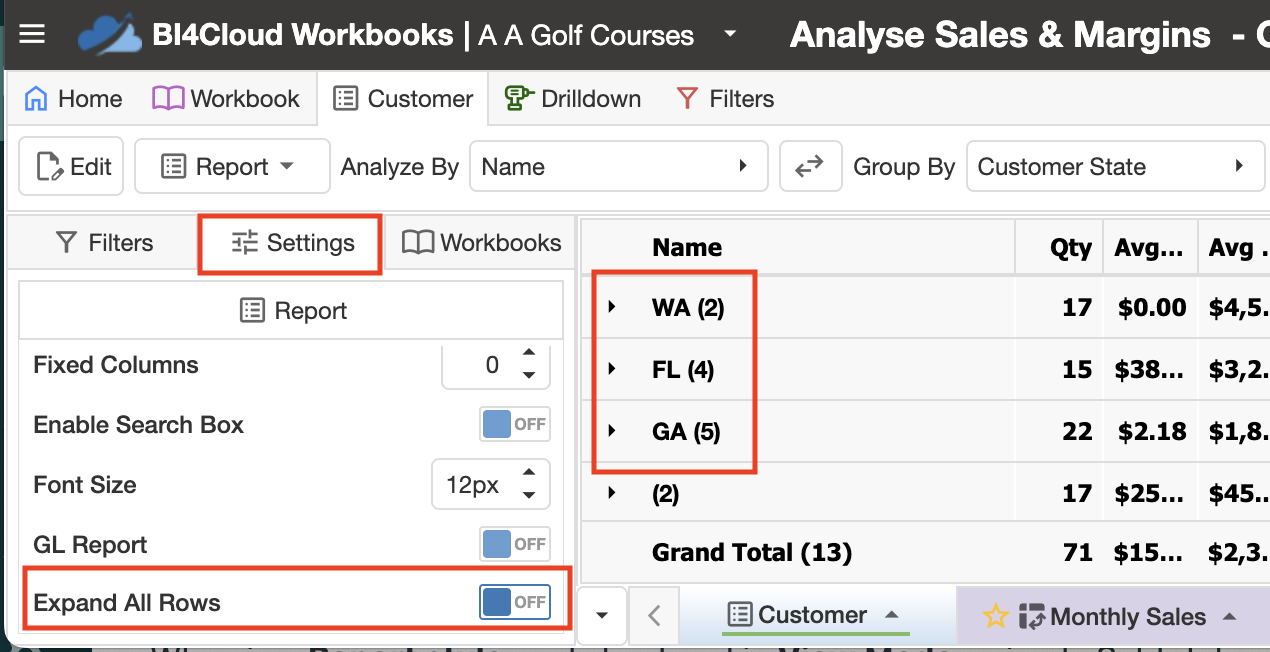This screenshot has width=1270, height=652.
Task: Expand the WA (2) row
Action: (x=612, y=307)
